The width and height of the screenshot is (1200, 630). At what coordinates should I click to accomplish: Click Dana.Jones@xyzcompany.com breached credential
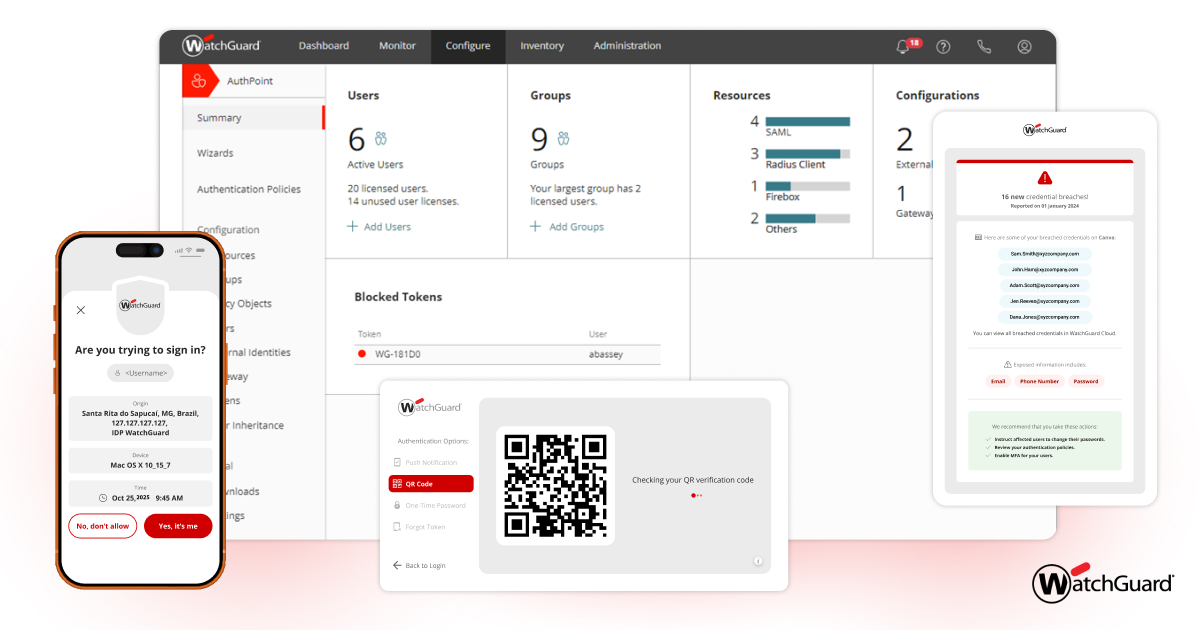[x=1044, y=316]
